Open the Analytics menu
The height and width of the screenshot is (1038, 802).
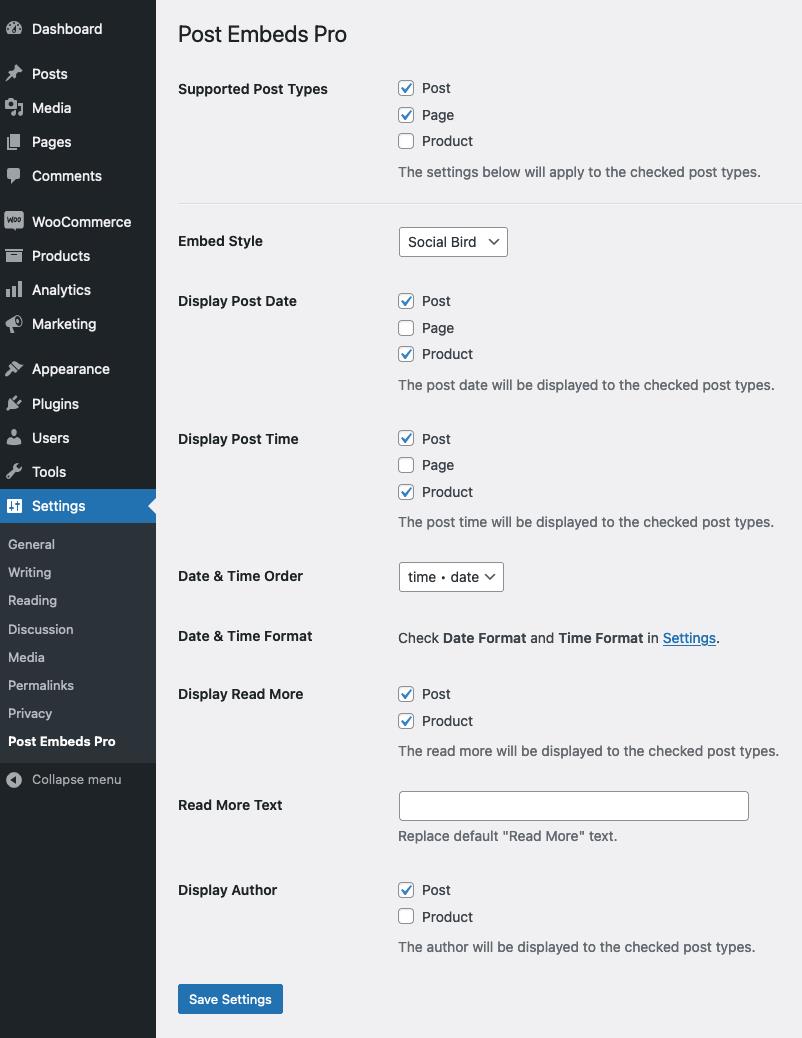click(x=78, y=289)
